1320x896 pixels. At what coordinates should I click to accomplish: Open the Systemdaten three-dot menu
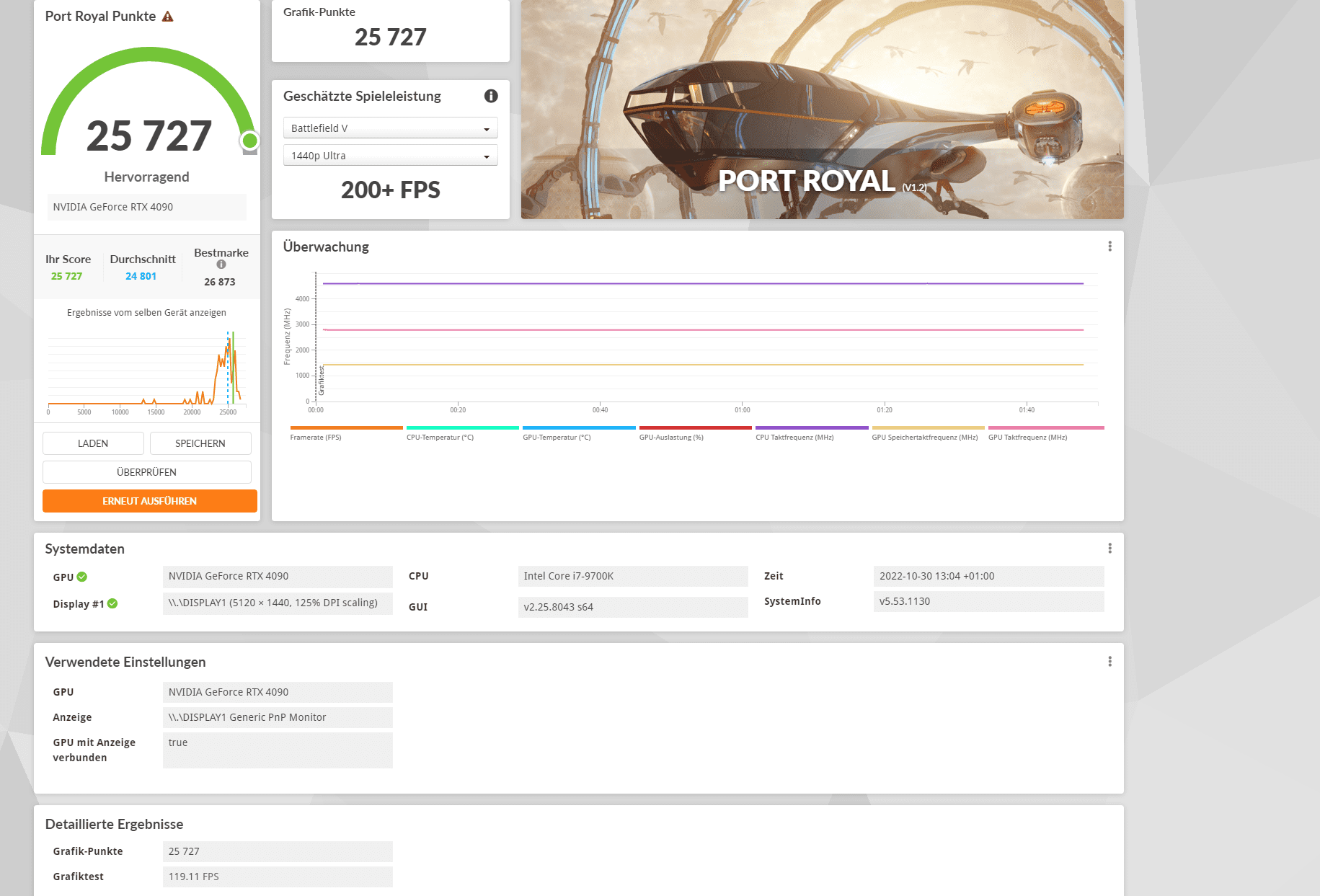(1109, 549)
